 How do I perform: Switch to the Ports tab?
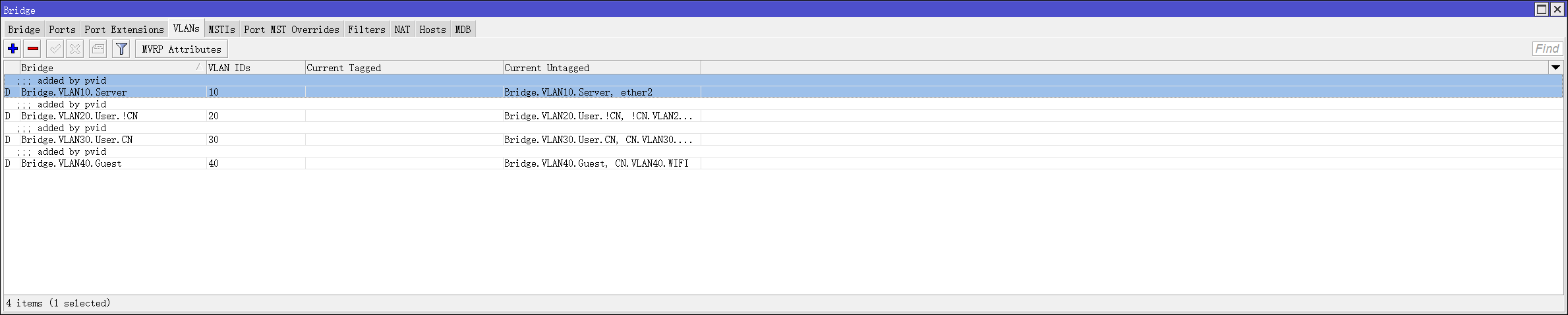click(x=62, y=30)
